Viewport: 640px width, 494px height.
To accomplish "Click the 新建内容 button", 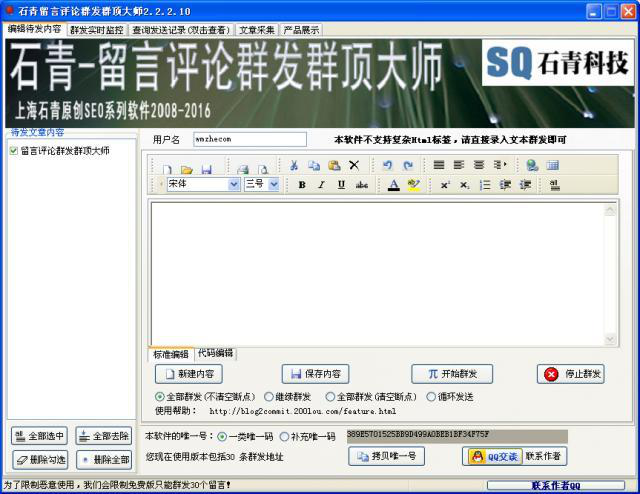I will pos(189,374).
